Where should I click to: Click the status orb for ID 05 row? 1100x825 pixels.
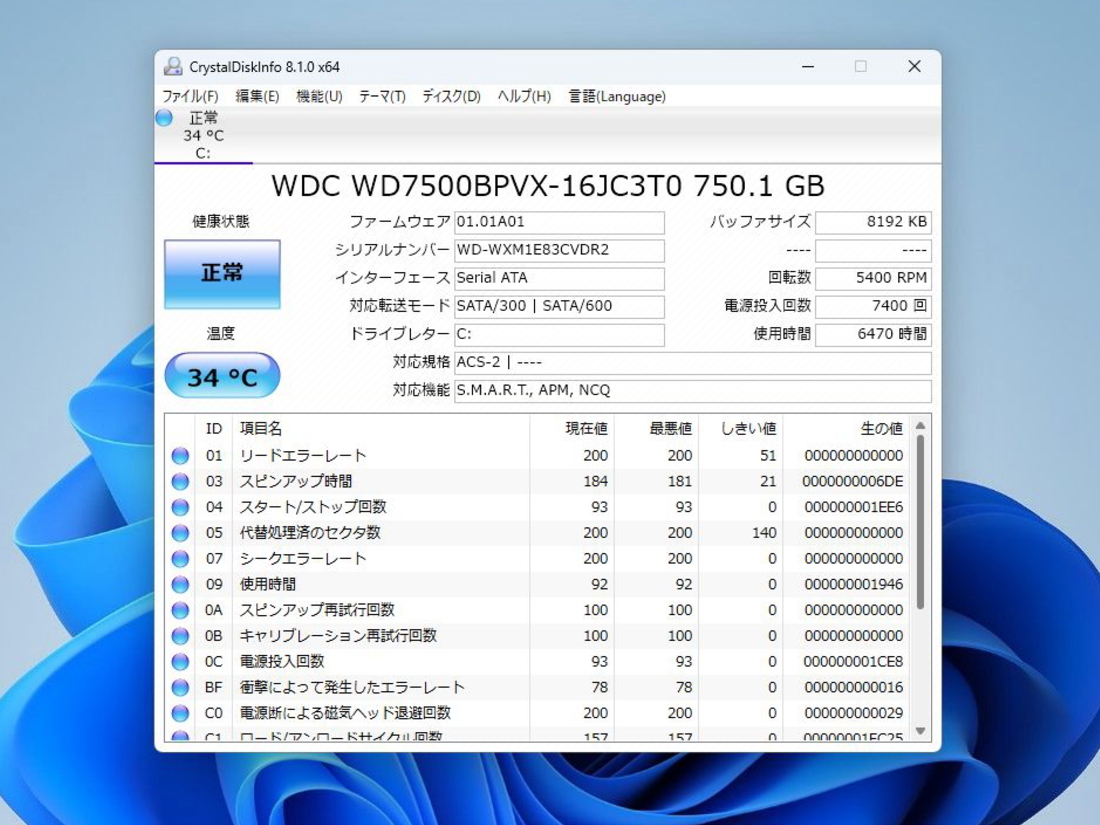tap(180, 533)
